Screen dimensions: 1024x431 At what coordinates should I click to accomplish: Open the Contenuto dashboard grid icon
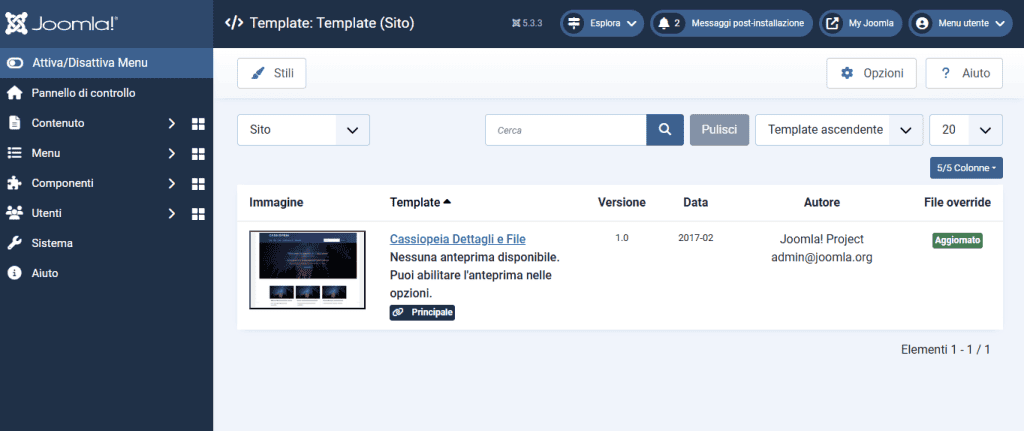click(198, 123)
